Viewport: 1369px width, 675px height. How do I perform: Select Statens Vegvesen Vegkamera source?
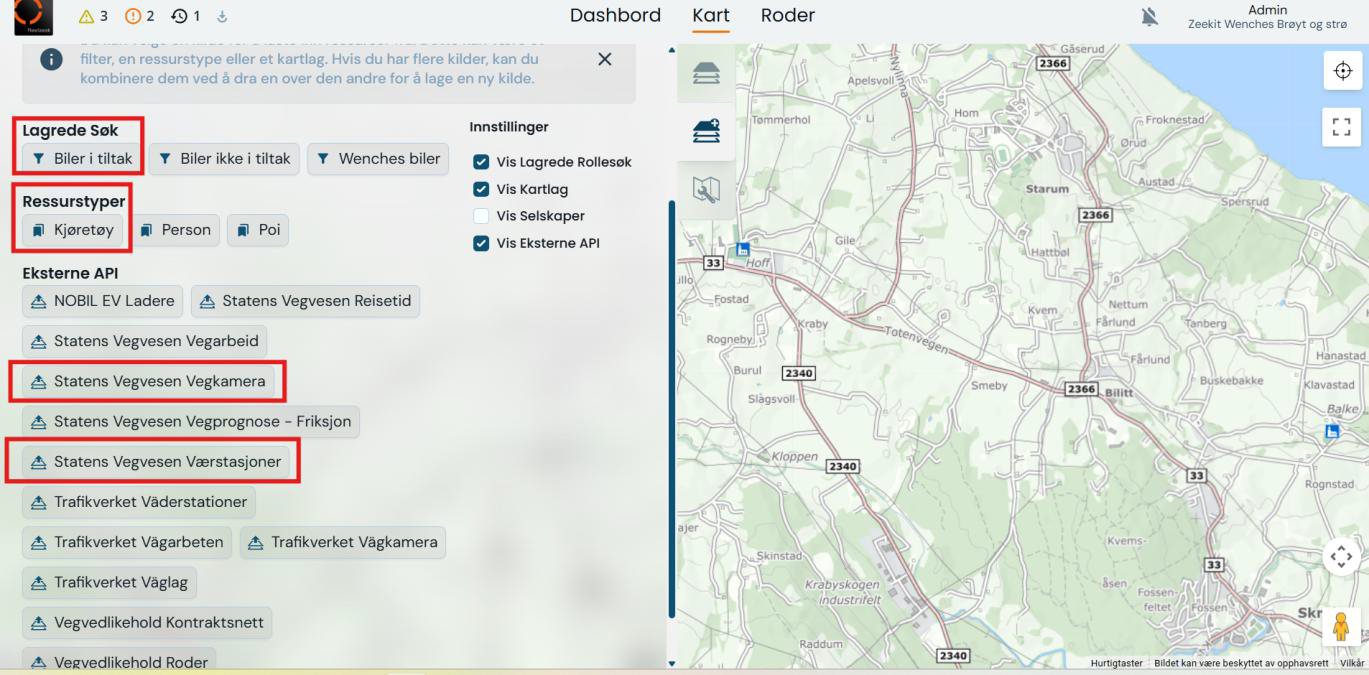(148, 381)
